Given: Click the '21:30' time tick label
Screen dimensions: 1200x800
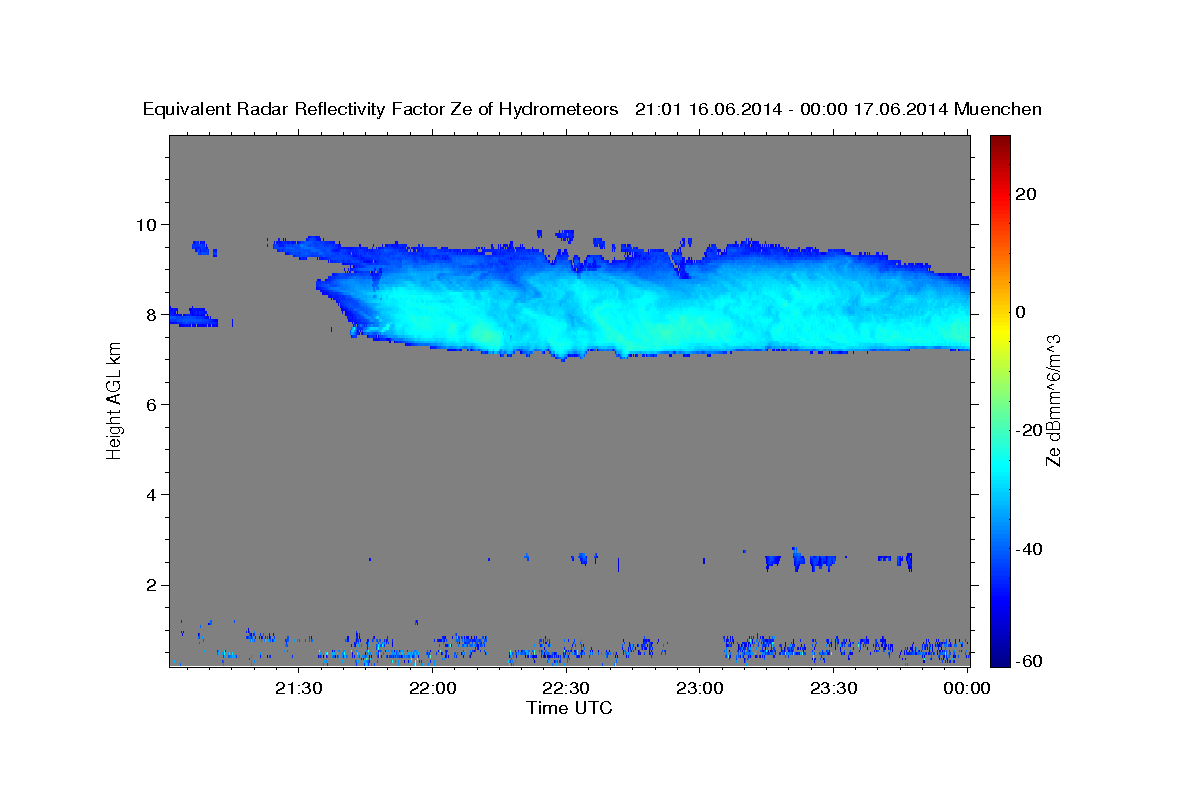Looking at the screenshot, I should 299,688.
